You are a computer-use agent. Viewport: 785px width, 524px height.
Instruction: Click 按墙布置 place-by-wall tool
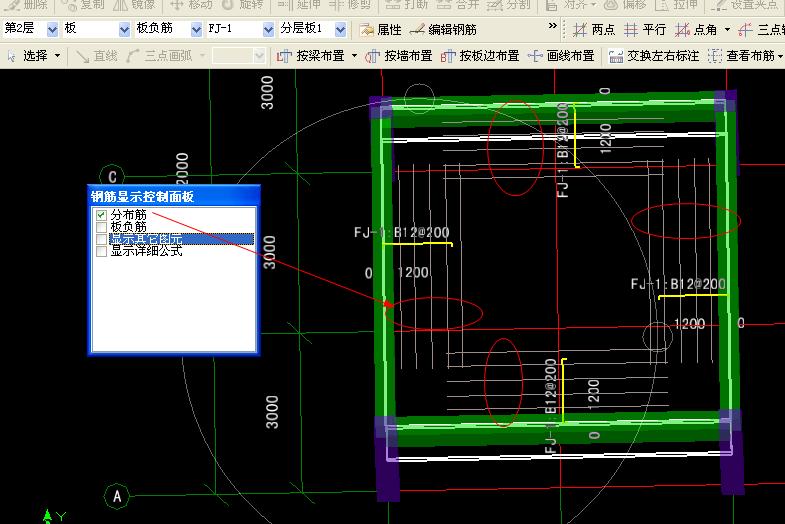coord(399,56)
